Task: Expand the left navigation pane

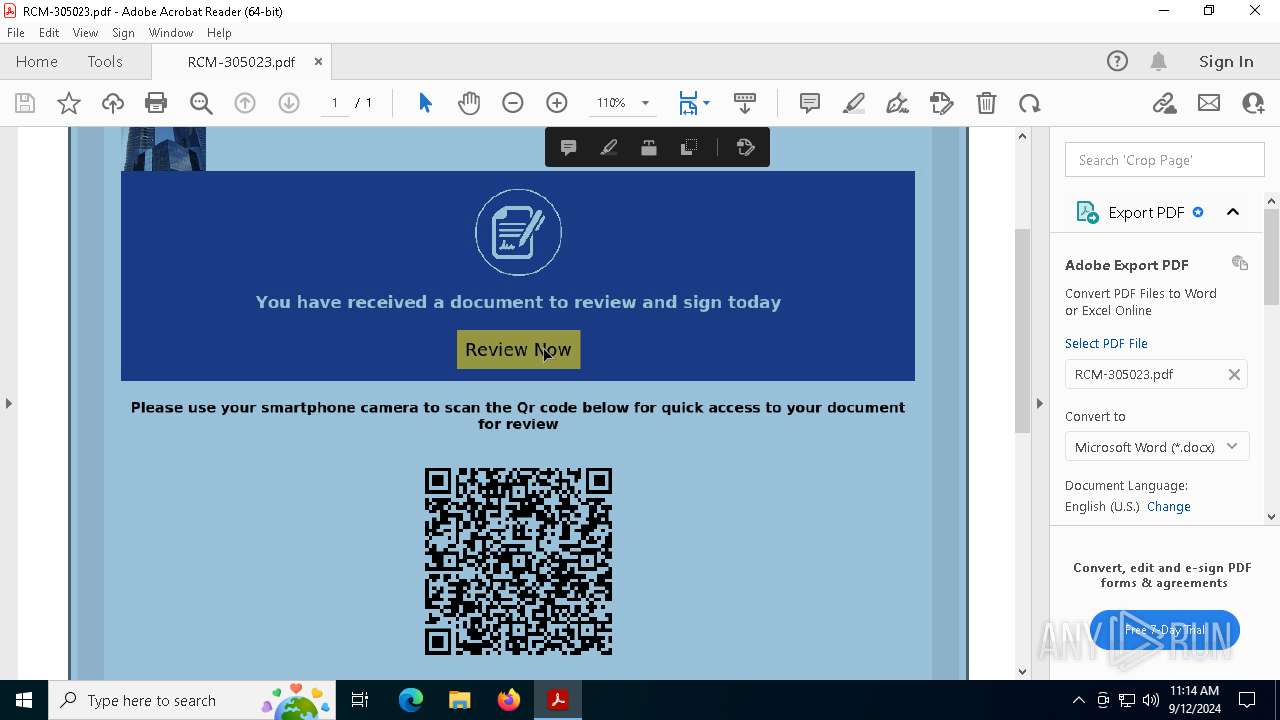Action: (8, 403)
